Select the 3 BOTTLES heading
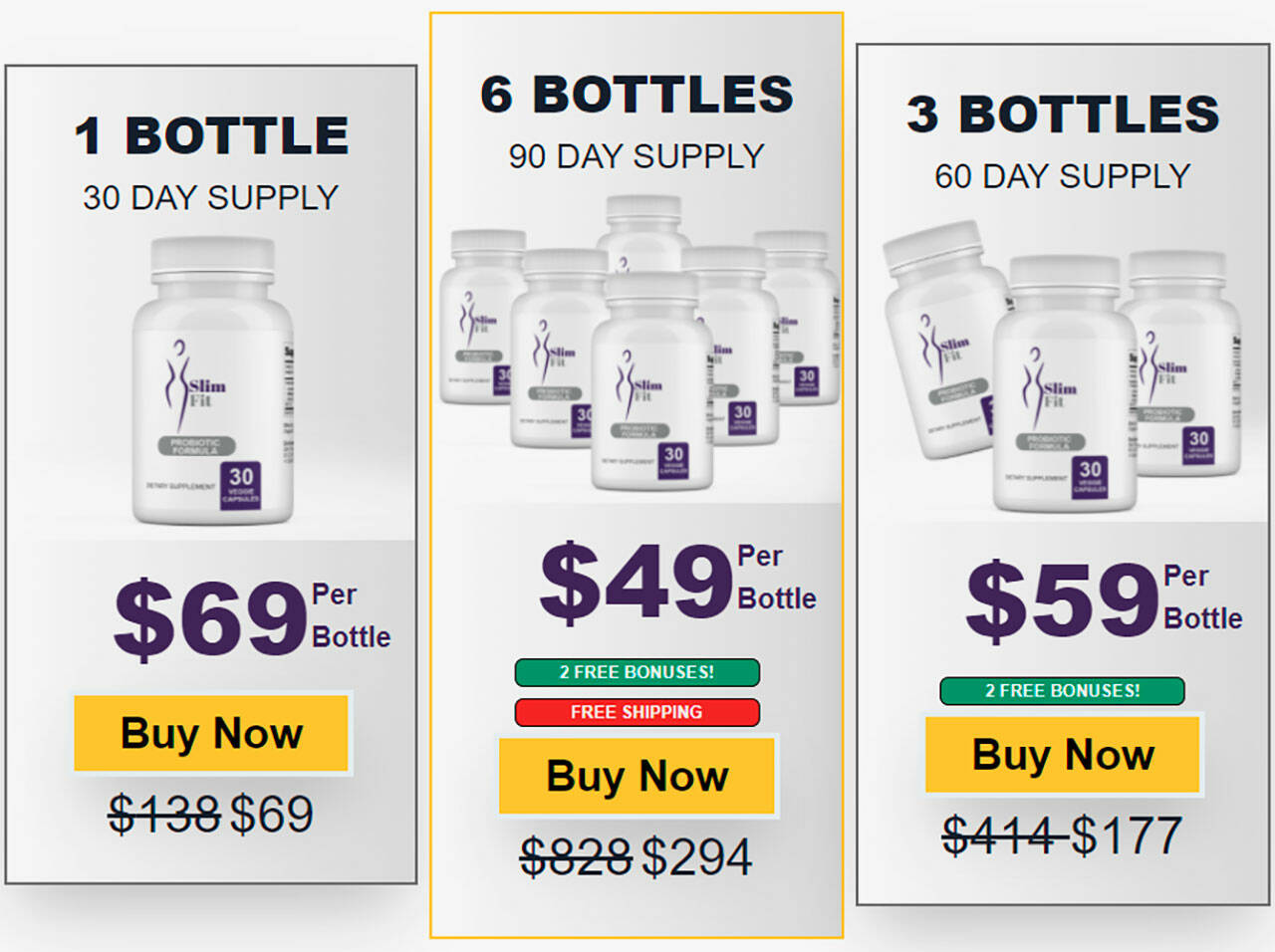The image size is (1275, 952). pos(1063,114)
